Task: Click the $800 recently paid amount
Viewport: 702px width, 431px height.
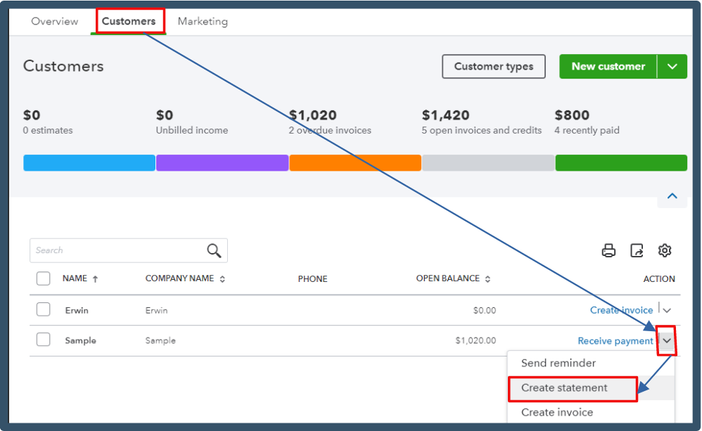Action: tap(572, 115)
